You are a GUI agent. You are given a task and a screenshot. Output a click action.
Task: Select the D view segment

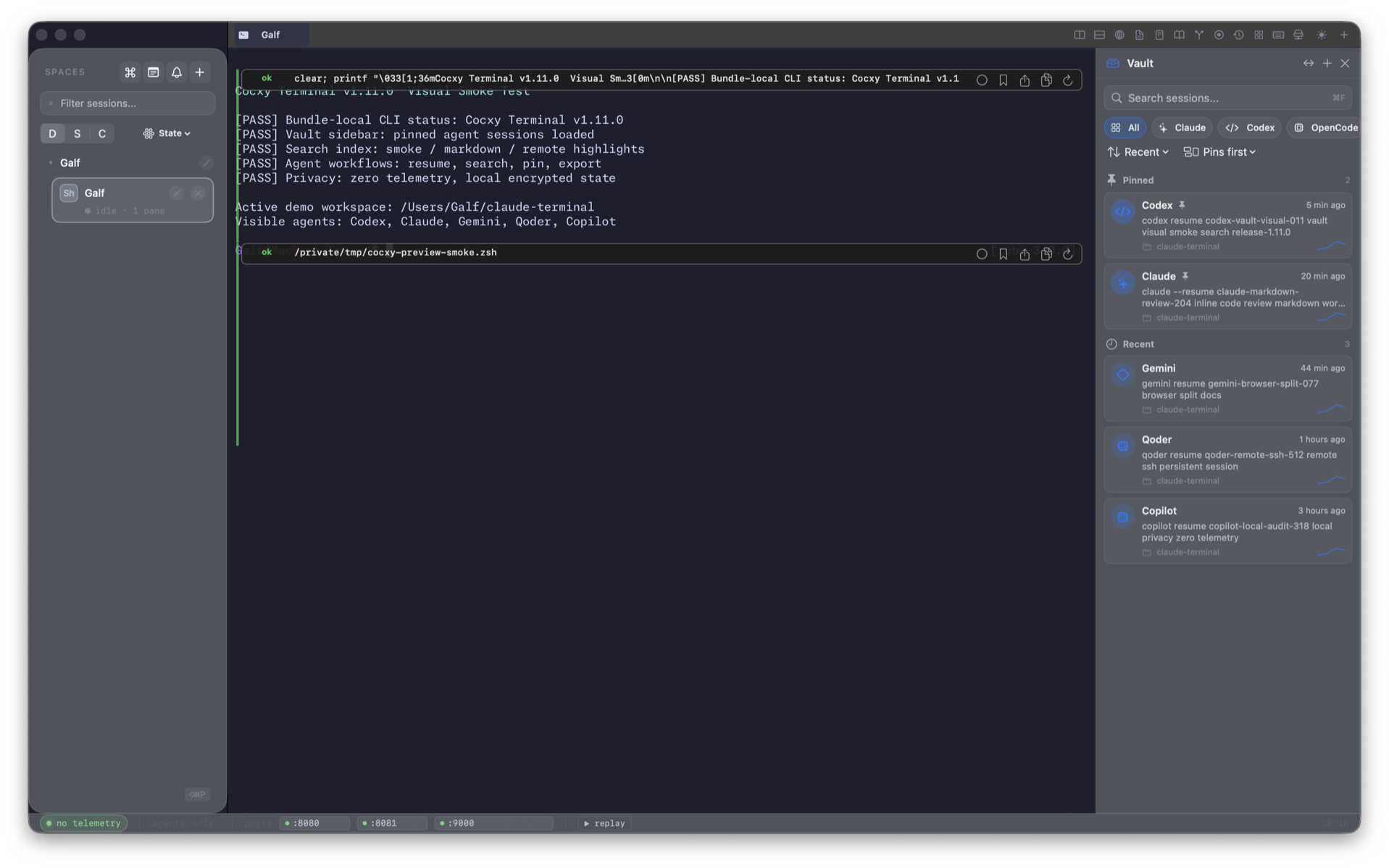pos(52,133)
